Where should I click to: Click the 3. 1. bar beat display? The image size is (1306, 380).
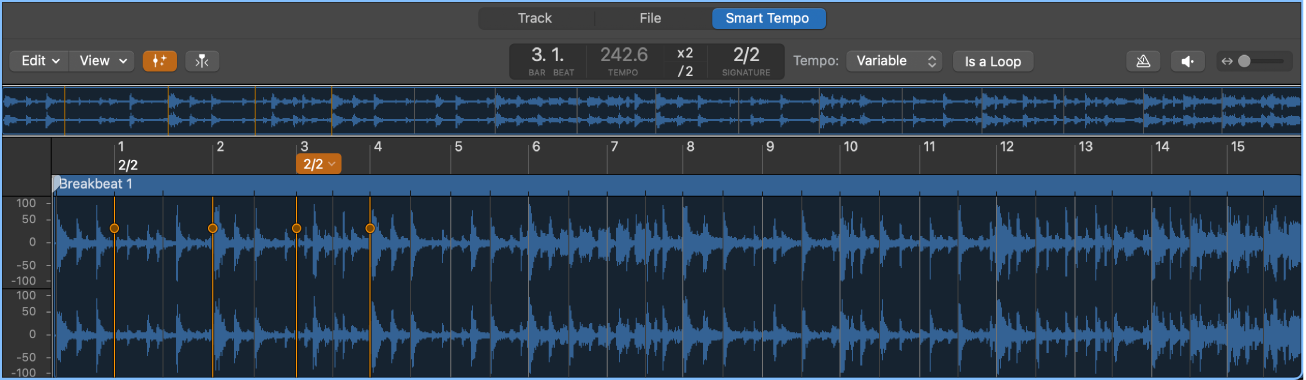pos(548,55)
